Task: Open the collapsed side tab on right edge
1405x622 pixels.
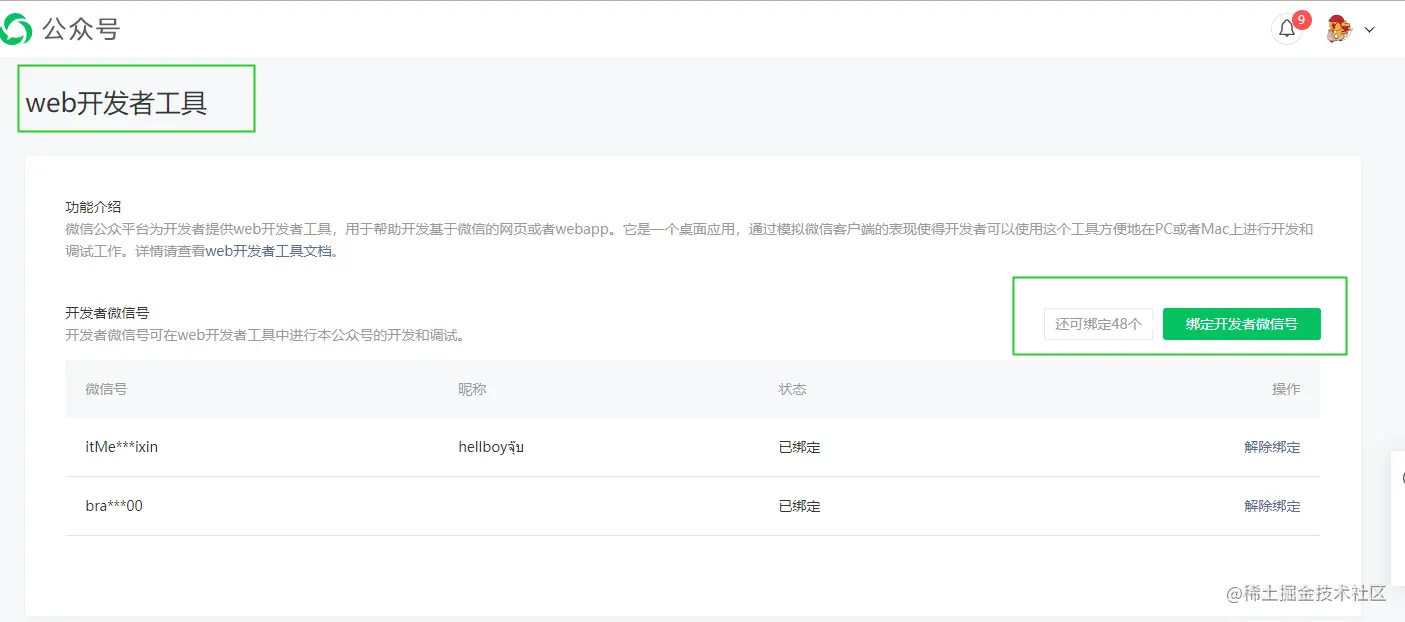Action: 1400,478
